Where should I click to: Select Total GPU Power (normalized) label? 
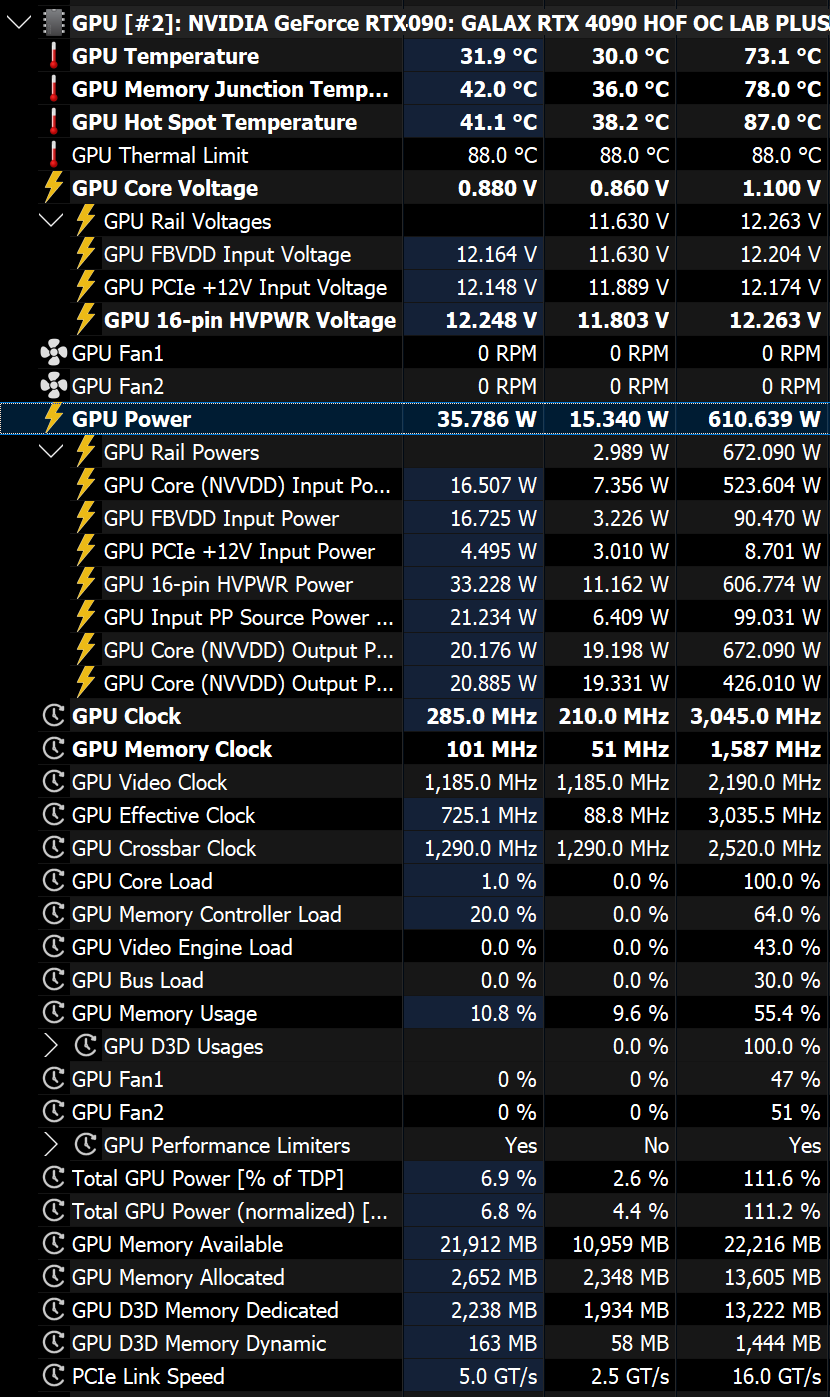click(x=230, y=1211)
